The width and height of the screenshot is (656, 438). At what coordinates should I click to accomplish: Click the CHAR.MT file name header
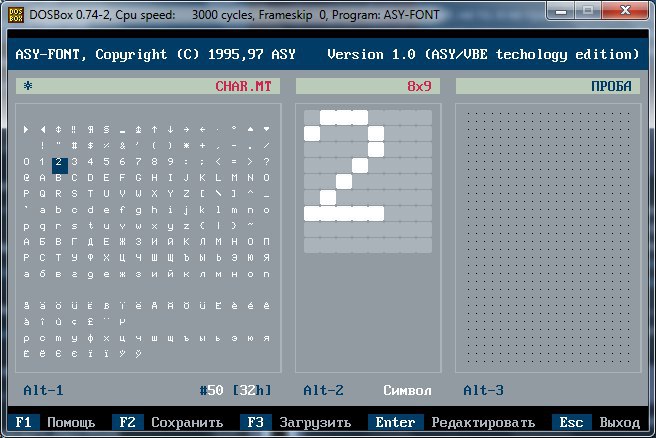coord(243,86)
